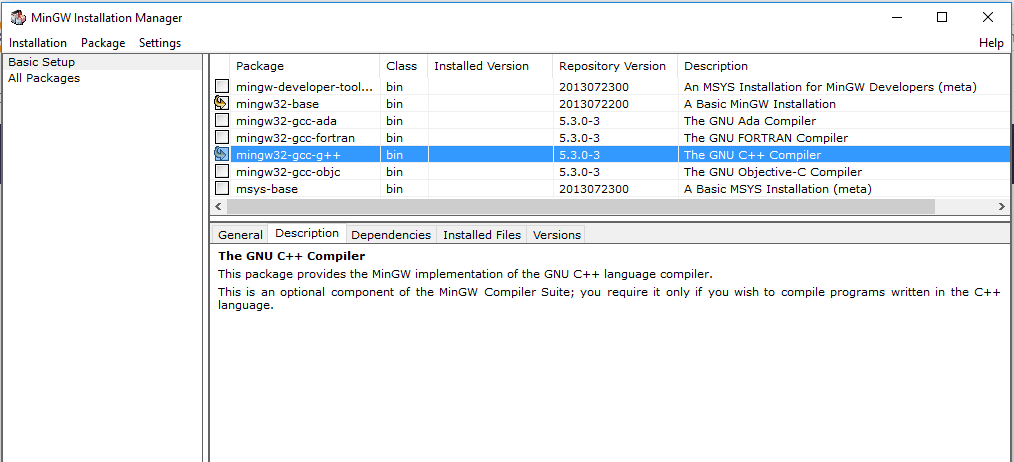Viewport: 1014px width, 462px height.
Task: Mark the msys-base package checkbox
Action: [222, 189]
